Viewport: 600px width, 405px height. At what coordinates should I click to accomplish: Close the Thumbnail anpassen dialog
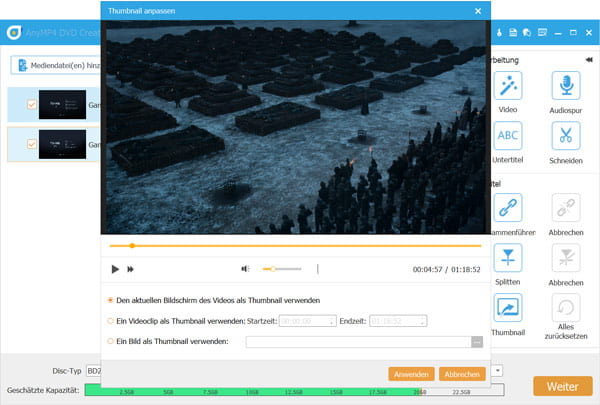click(478, 11)
